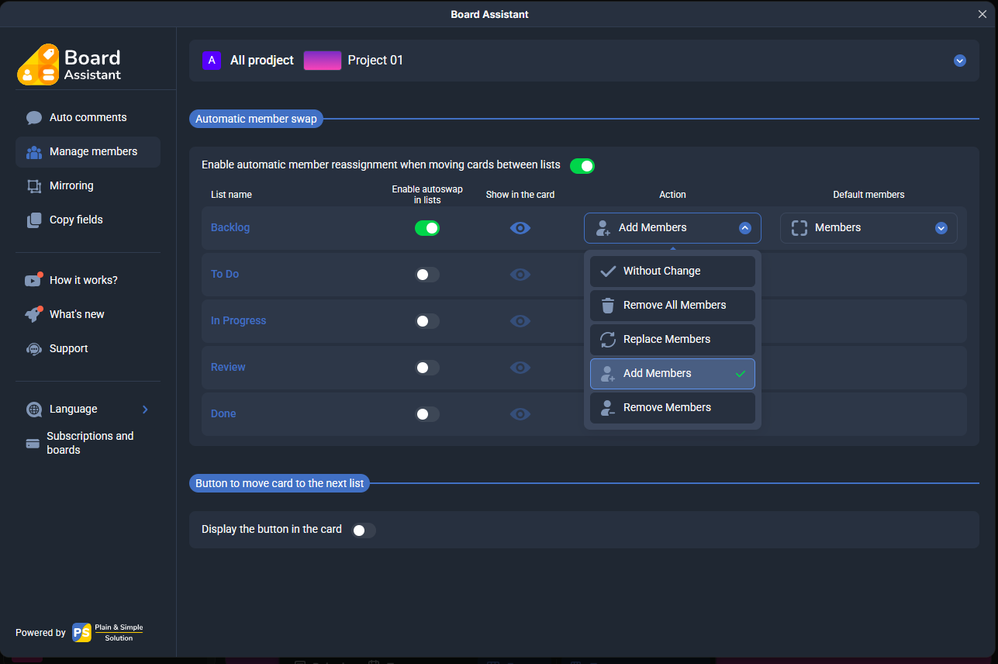The width and height of the screenshot is (998, 664).
Task: Toggle To Do show in card eye
Action: click(x=520, y=274)
